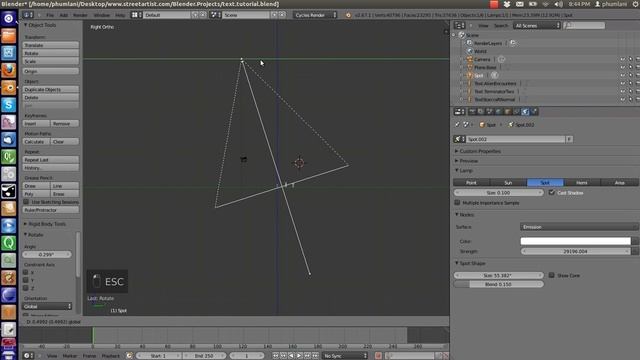Click the red auto-keyframe record button
Viewport: 640px width, 360px height.
point(378,356)
